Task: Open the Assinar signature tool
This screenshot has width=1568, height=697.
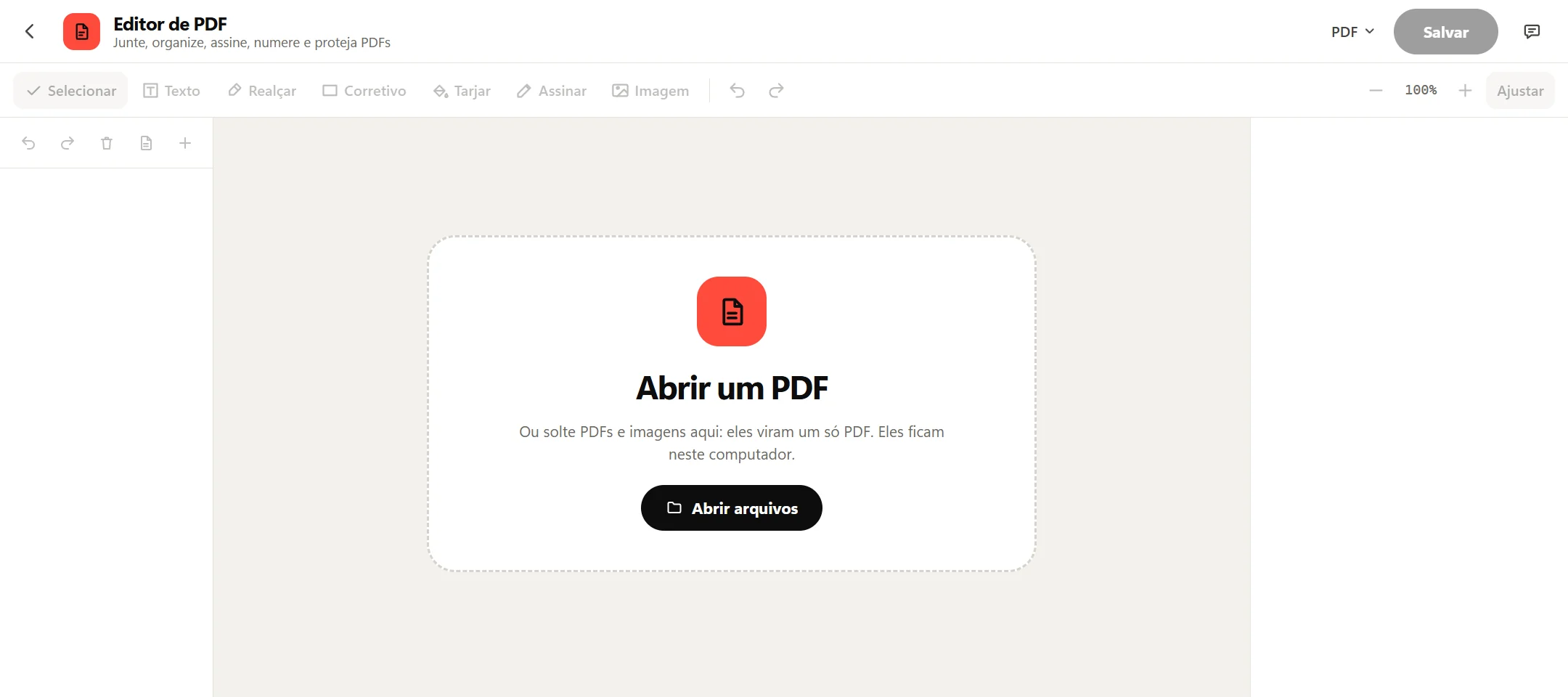Action: tap(552, 91)
